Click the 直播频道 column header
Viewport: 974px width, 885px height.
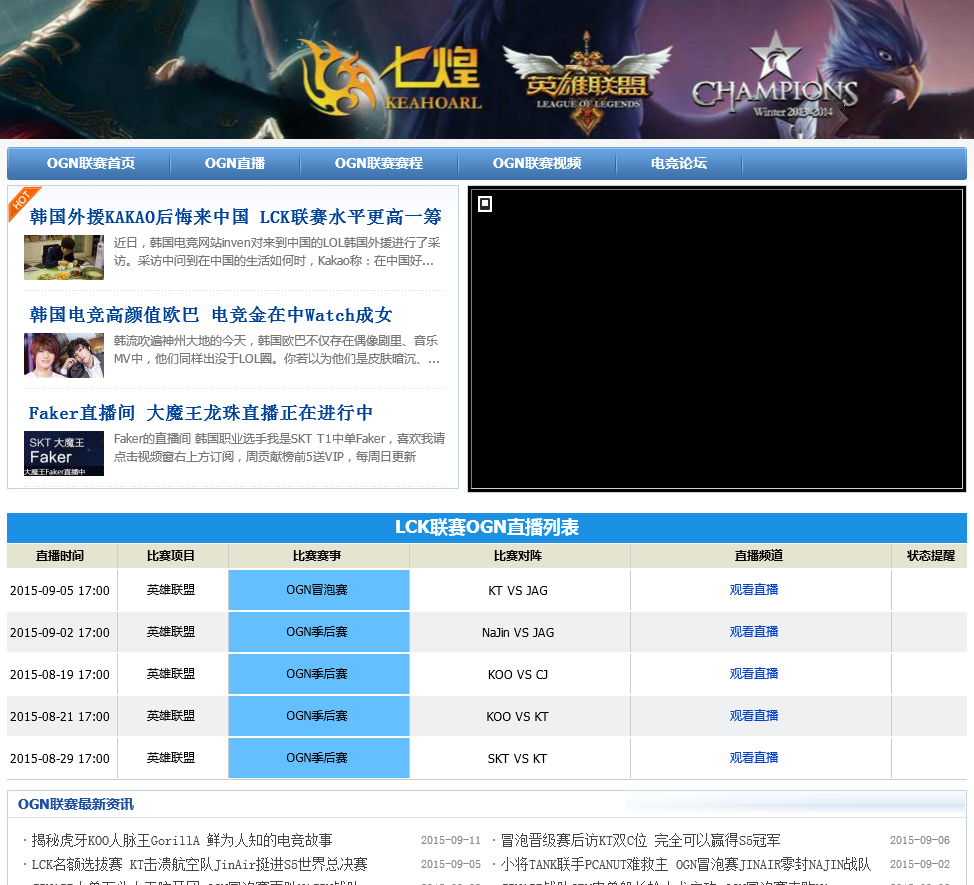click(x=759, y=556)
